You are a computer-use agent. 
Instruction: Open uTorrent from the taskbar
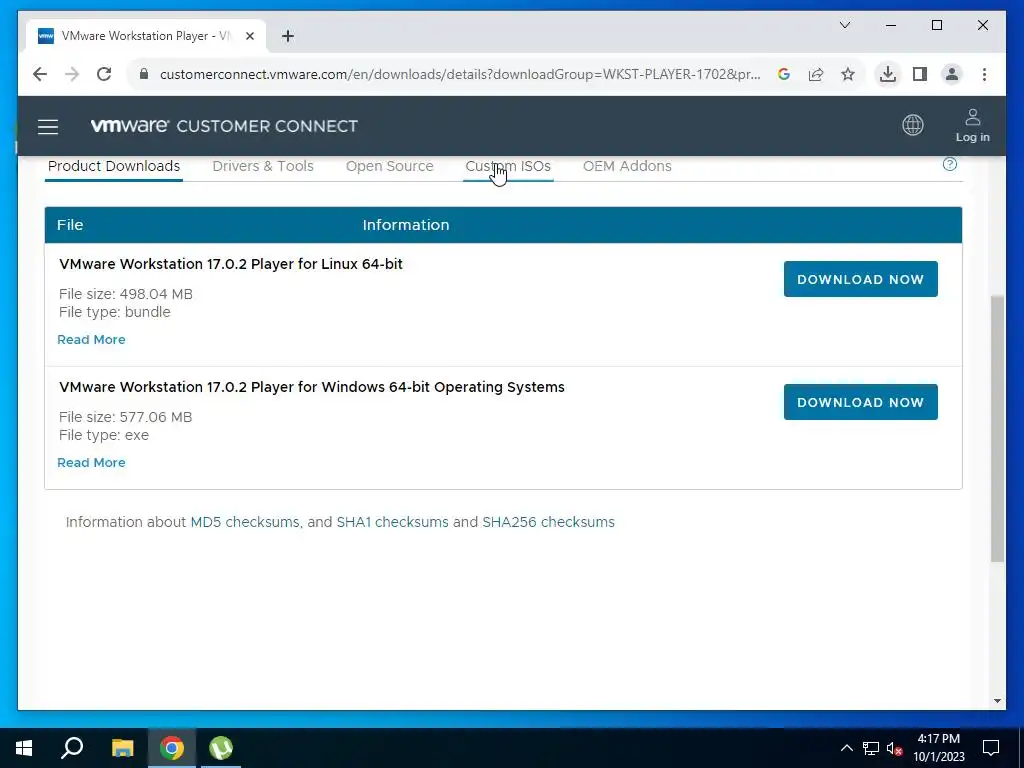pyautogui.click(x=221, y=748)
